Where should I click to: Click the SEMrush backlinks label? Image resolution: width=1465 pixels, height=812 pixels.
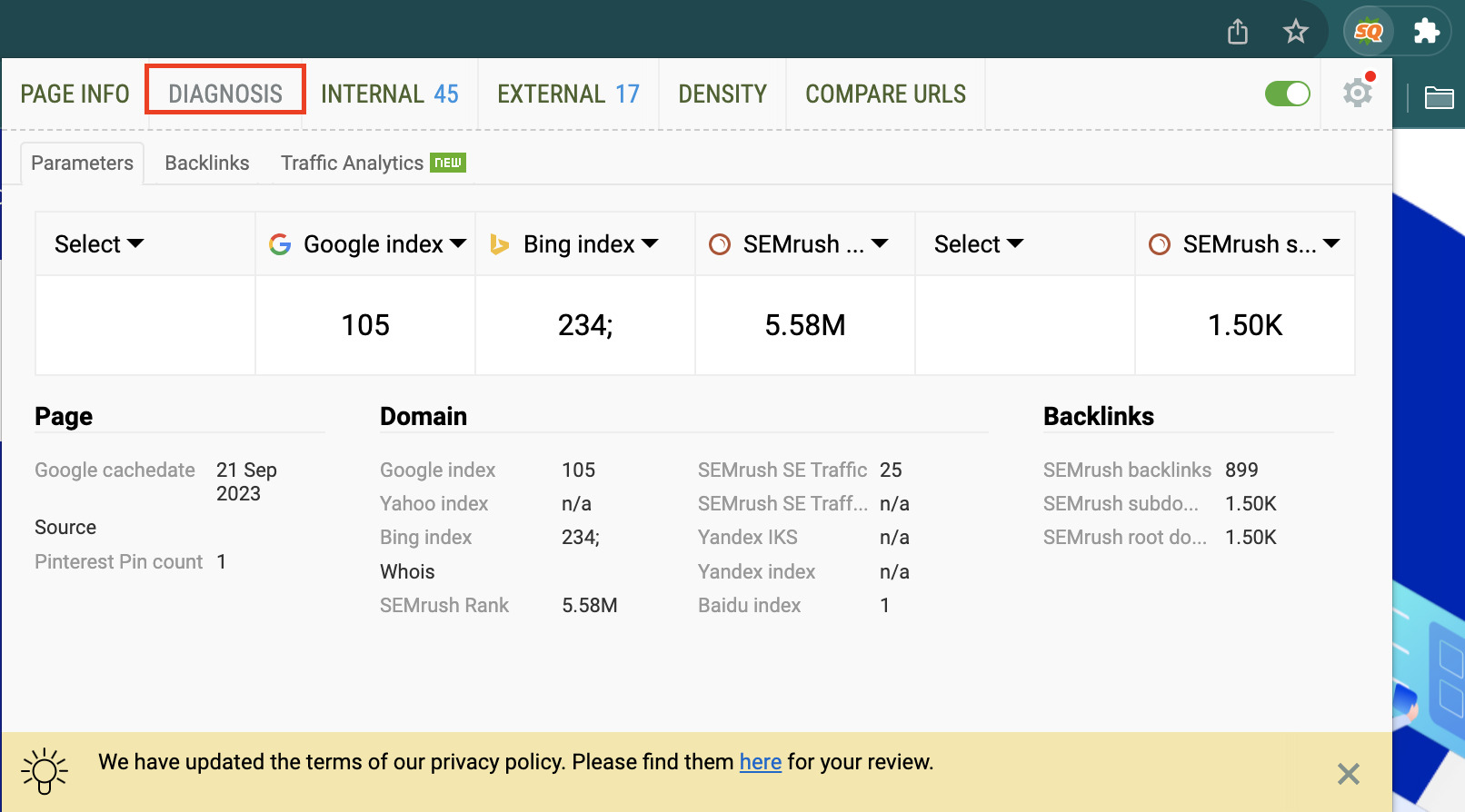point(1127,470)
